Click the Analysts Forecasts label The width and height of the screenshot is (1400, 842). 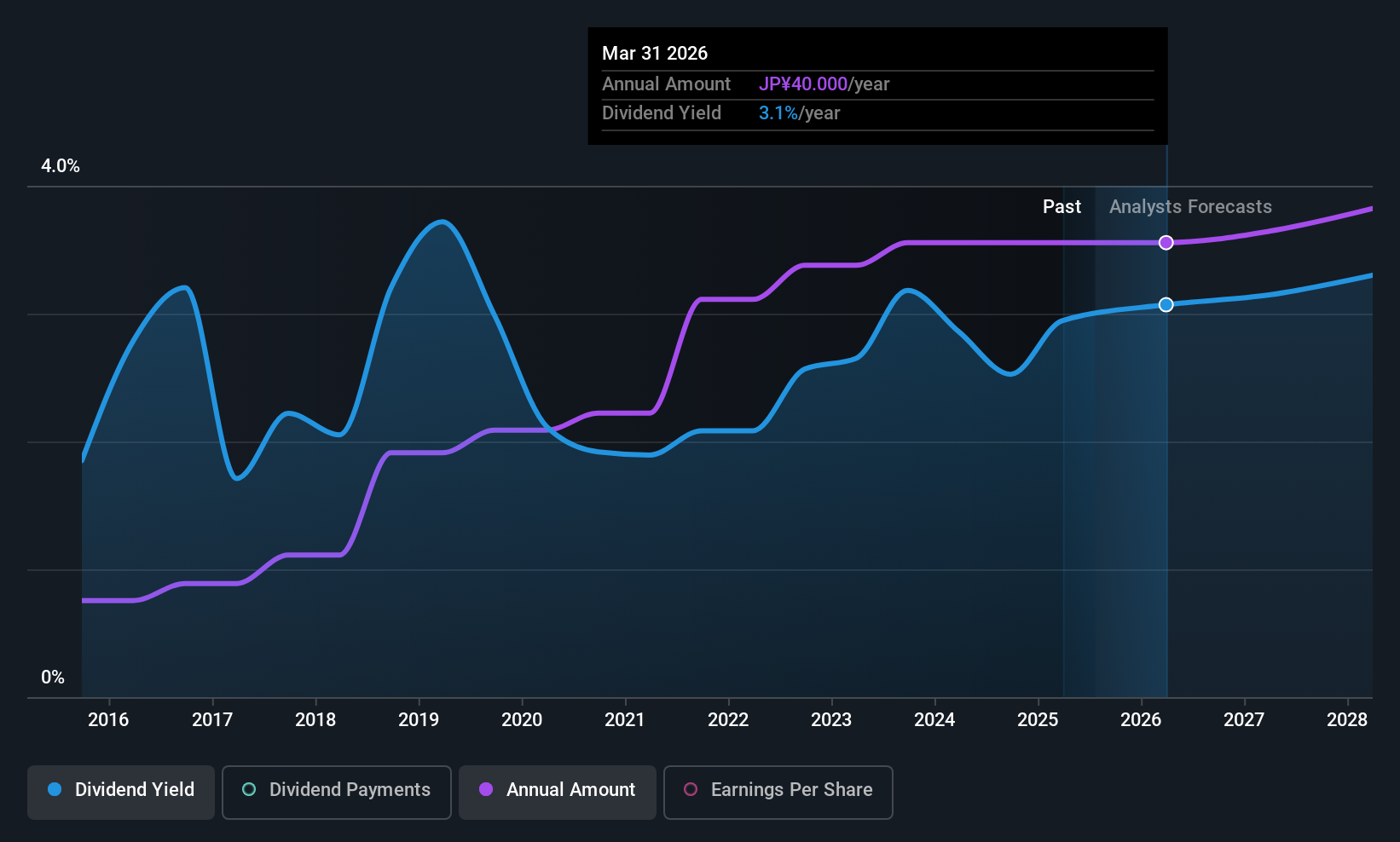[x=1190, y=207]
